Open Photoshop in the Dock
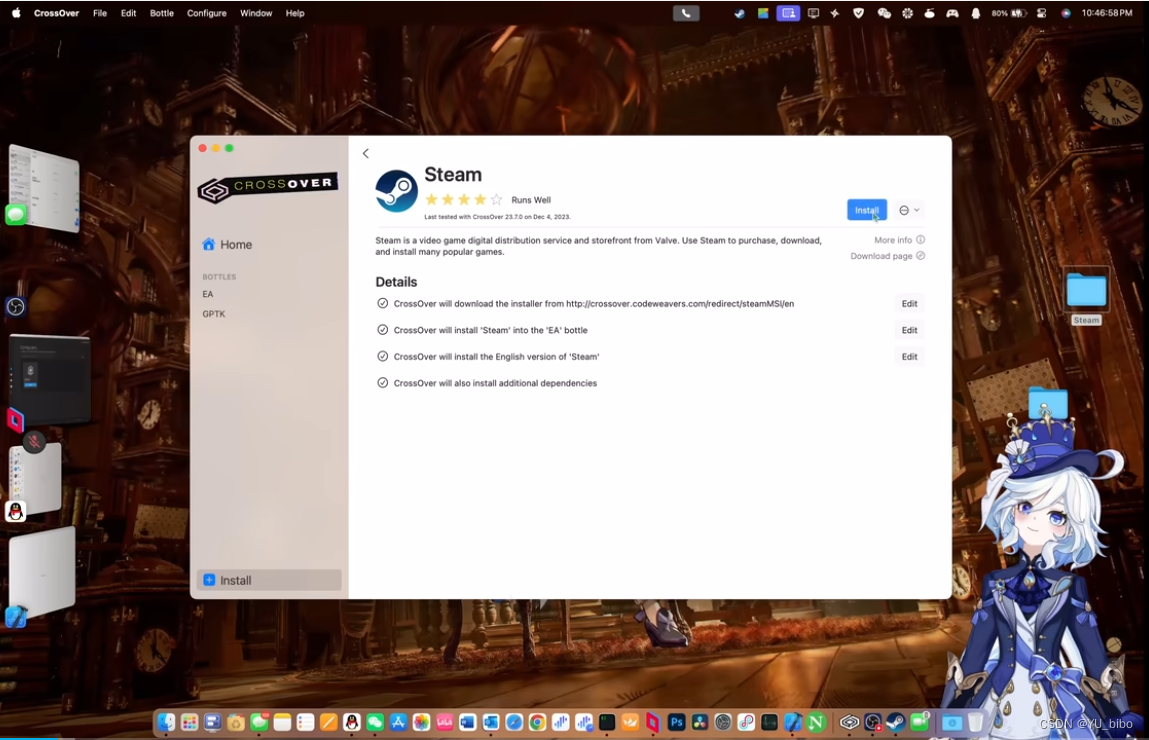Image resolution: width=1149 pixels, height=740 pixels. point(676,722)
